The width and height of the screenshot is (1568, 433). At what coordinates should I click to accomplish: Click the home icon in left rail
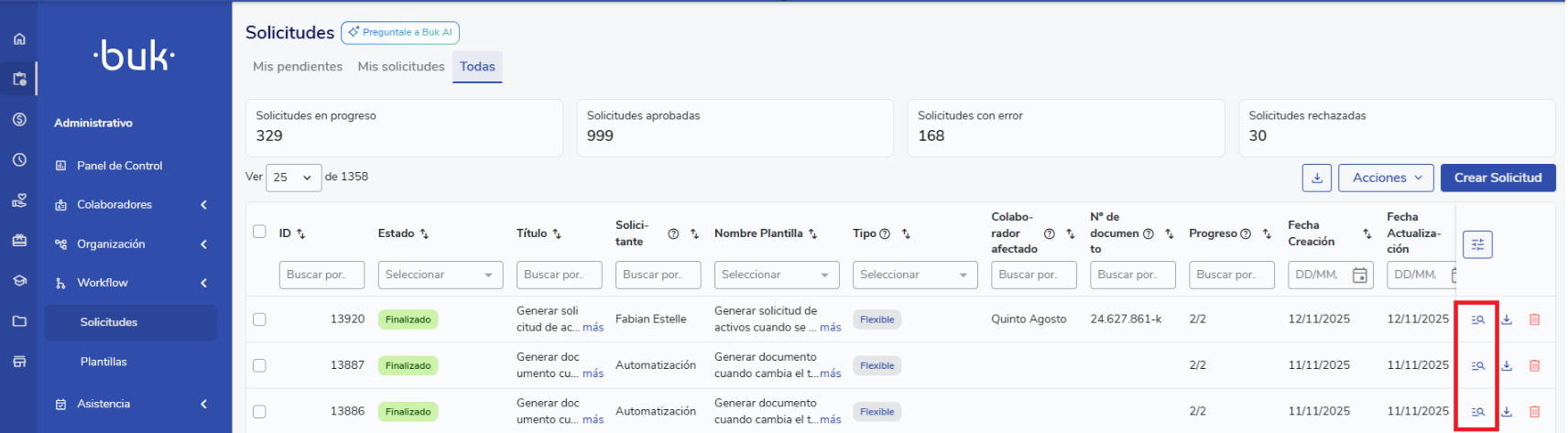pos(19,39)
